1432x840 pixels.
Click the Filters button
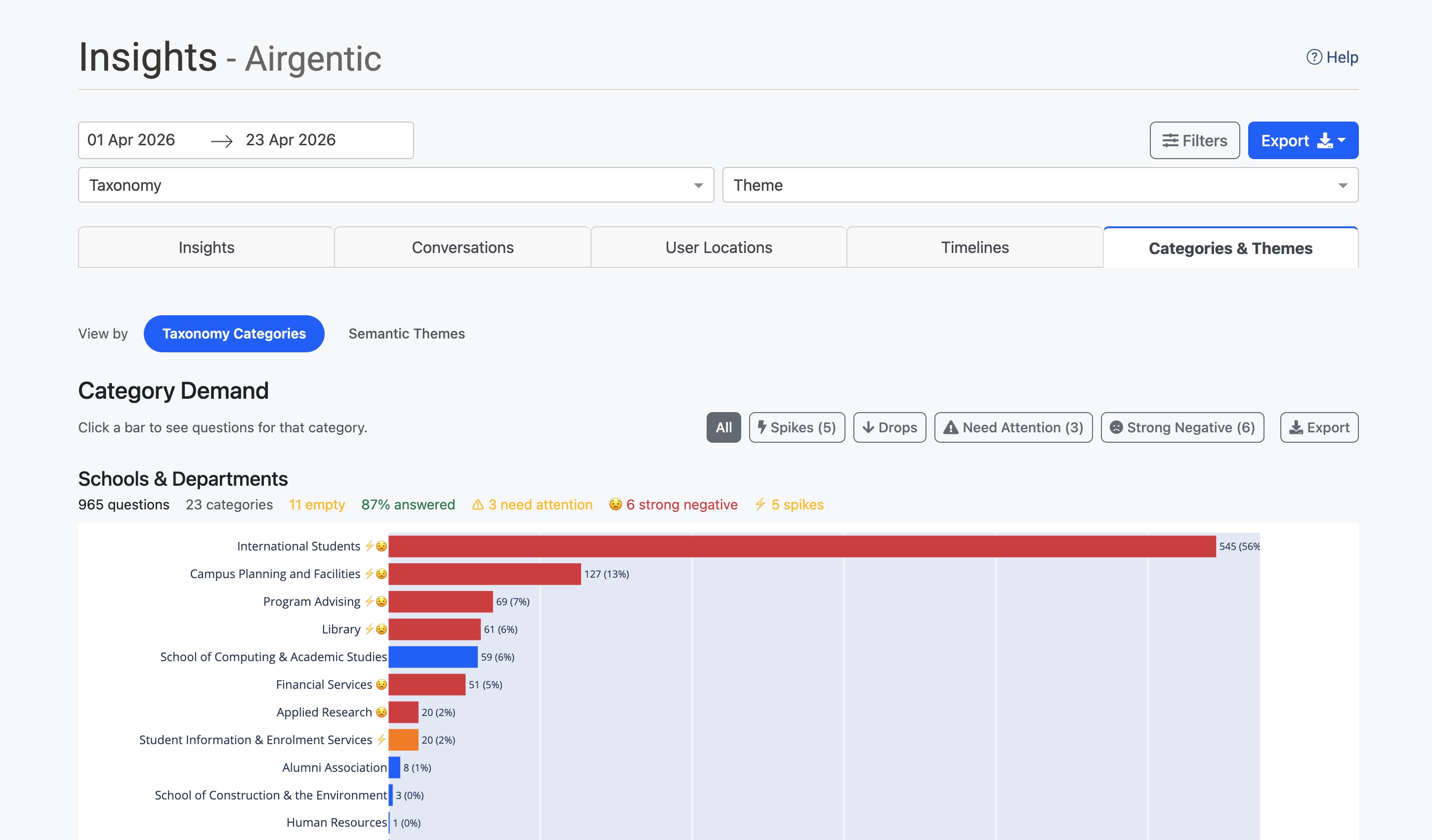pos(1194,140)
